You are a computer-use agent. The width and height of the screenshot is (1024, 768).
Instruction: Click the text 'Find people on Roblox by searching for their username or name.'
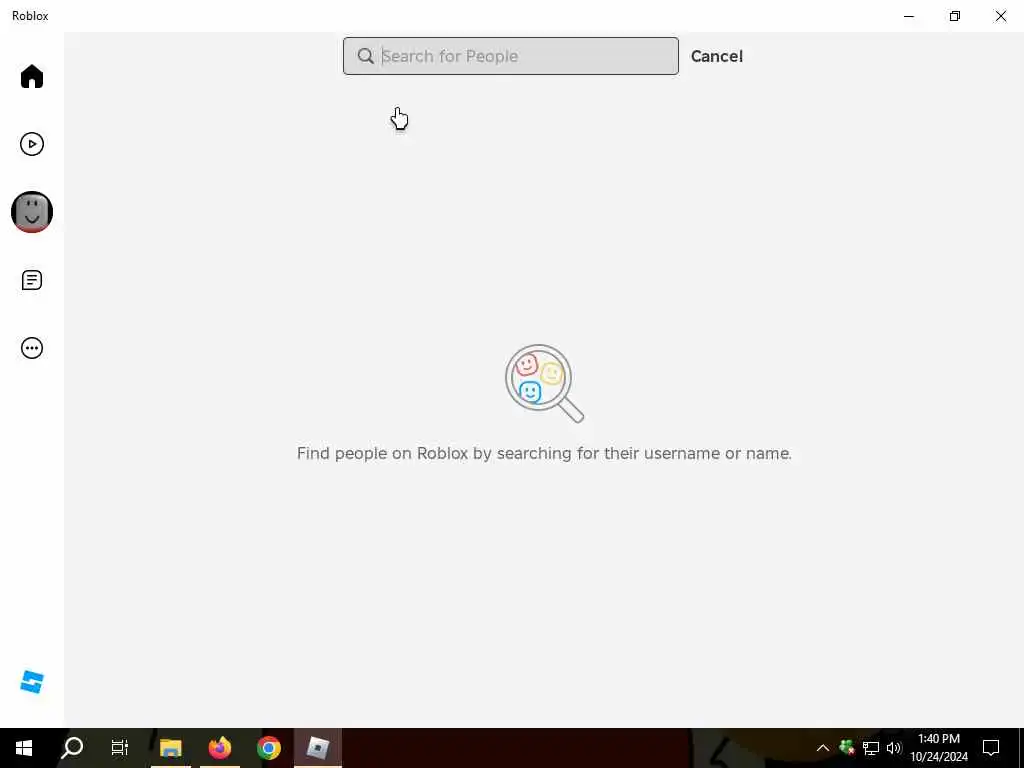544,453
